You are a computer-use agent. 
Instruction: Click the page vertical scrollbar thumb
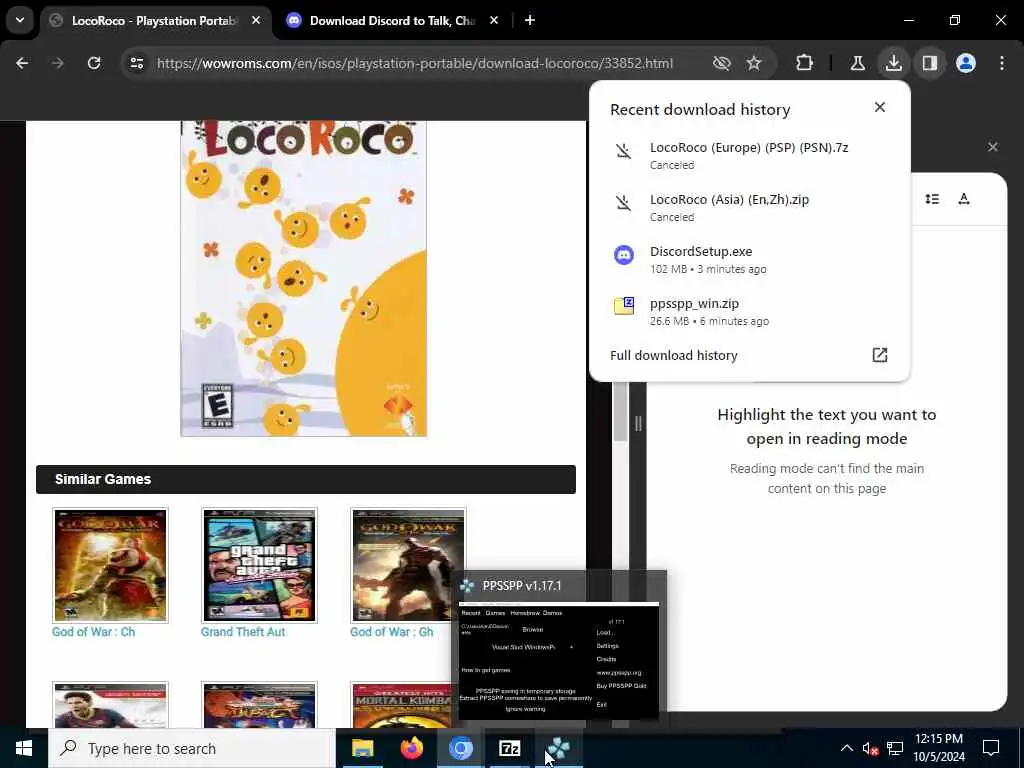(620, 413)
